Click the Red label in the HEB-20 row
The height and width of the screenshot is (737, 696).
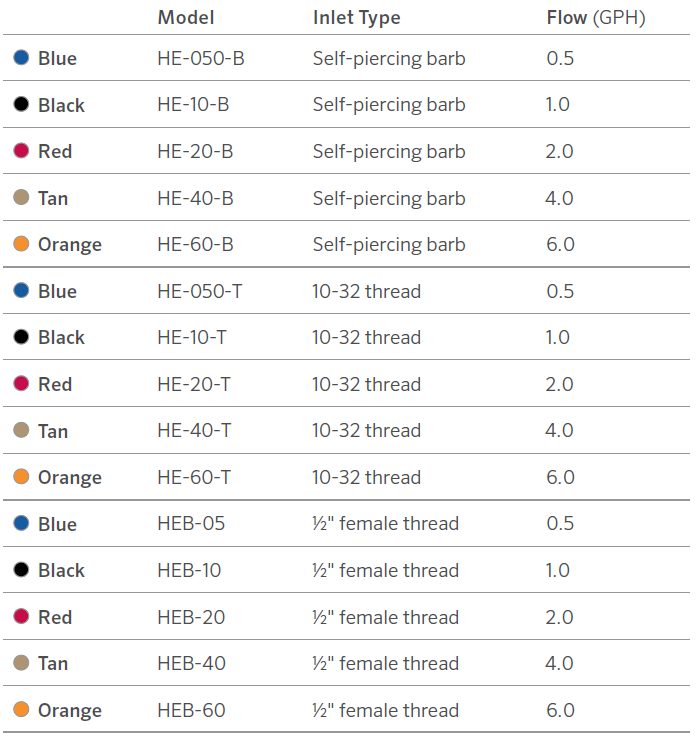click(55, 617)
